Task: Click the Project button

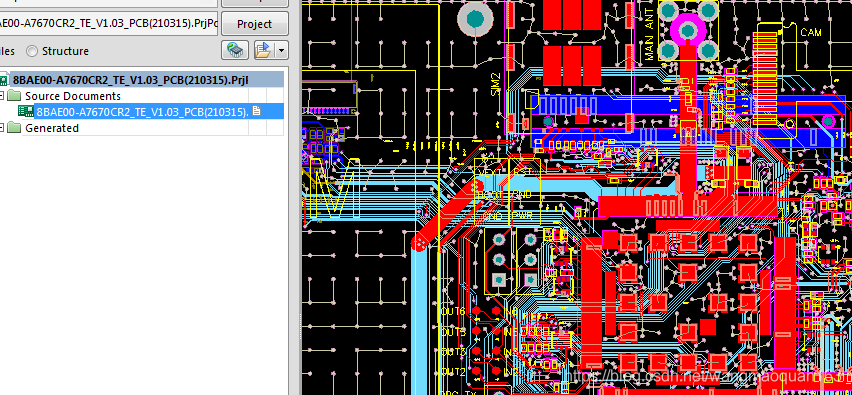Action: pos(255,24)
